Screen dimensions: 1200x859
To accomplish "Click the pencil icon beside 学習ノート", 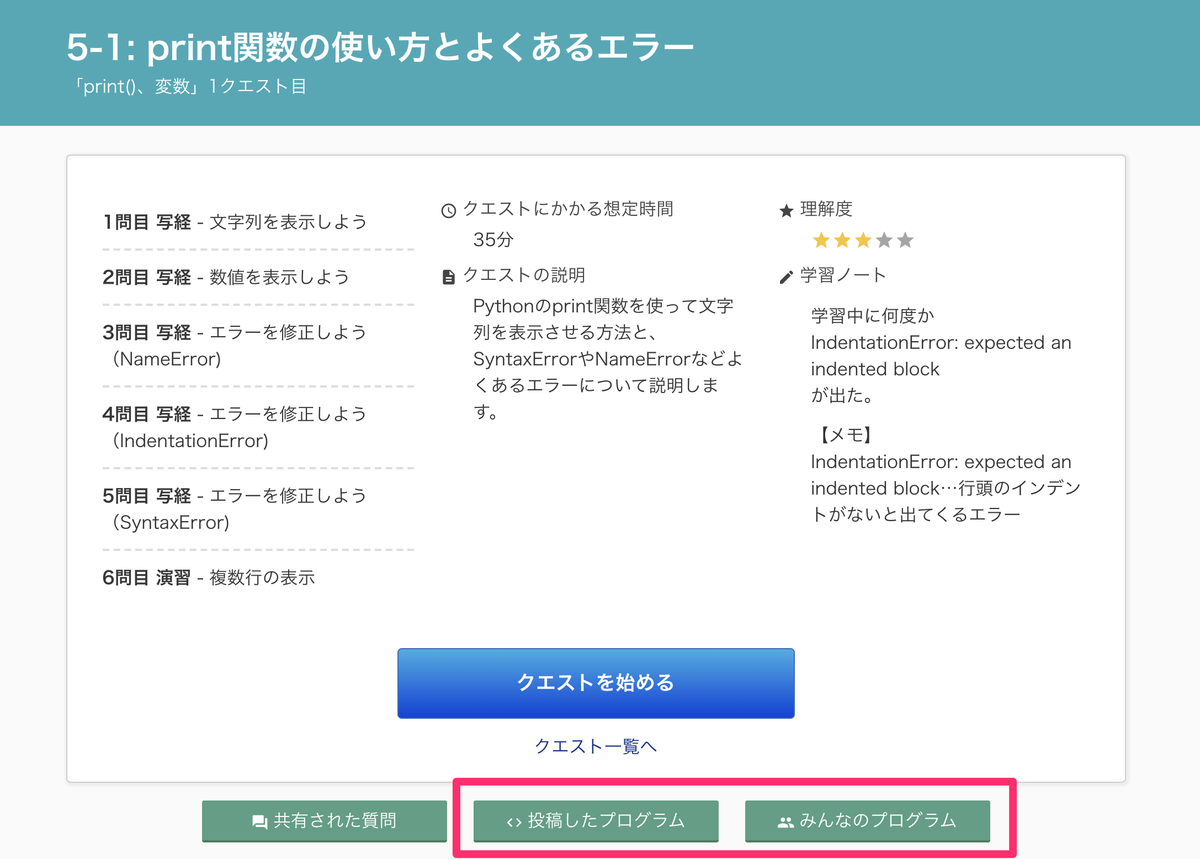I will point(786,276).
